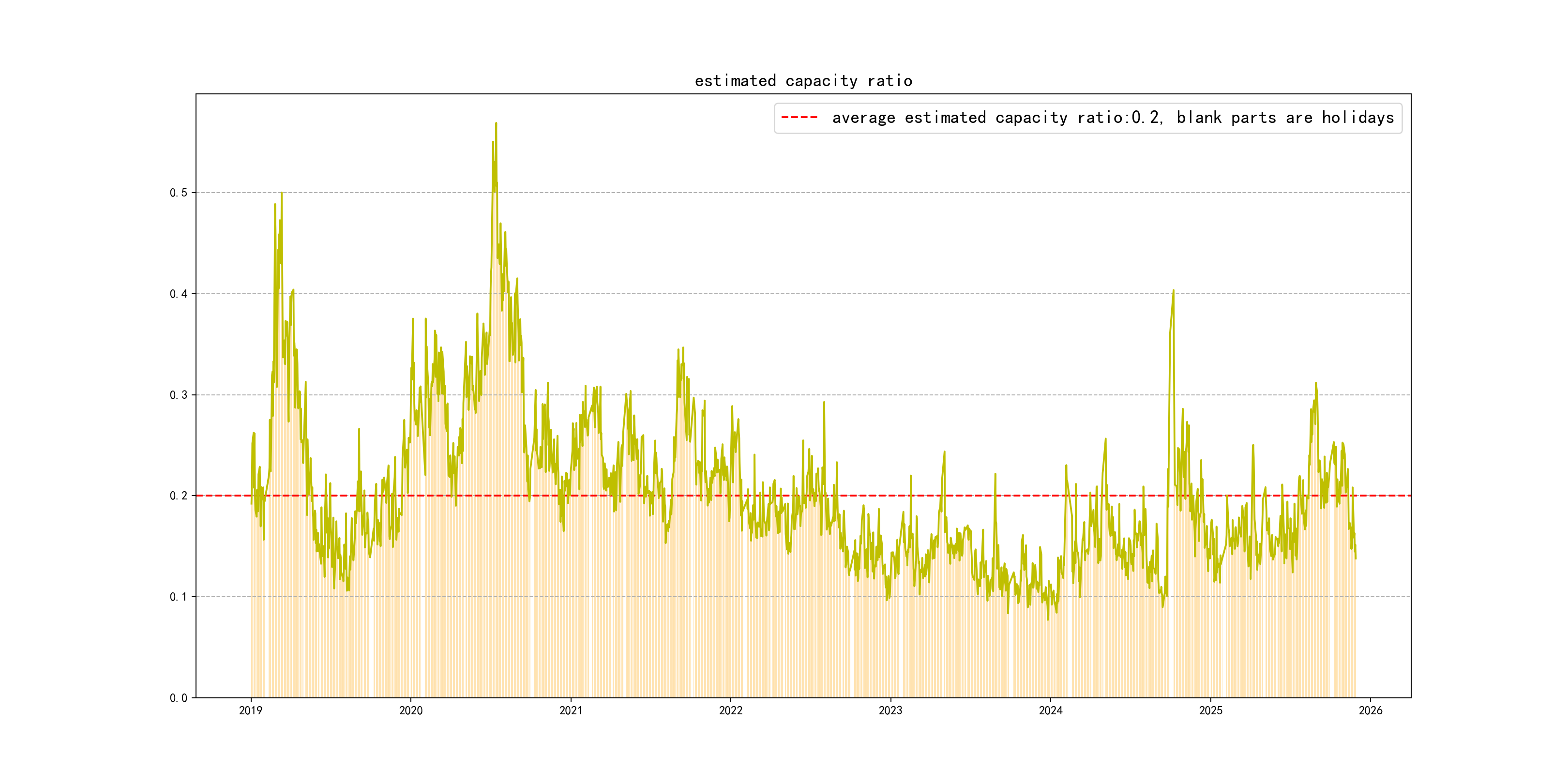Click the 0.3 y-axis tick label
The width and height of the screenshot is (1568, 784).
point(179,395)
